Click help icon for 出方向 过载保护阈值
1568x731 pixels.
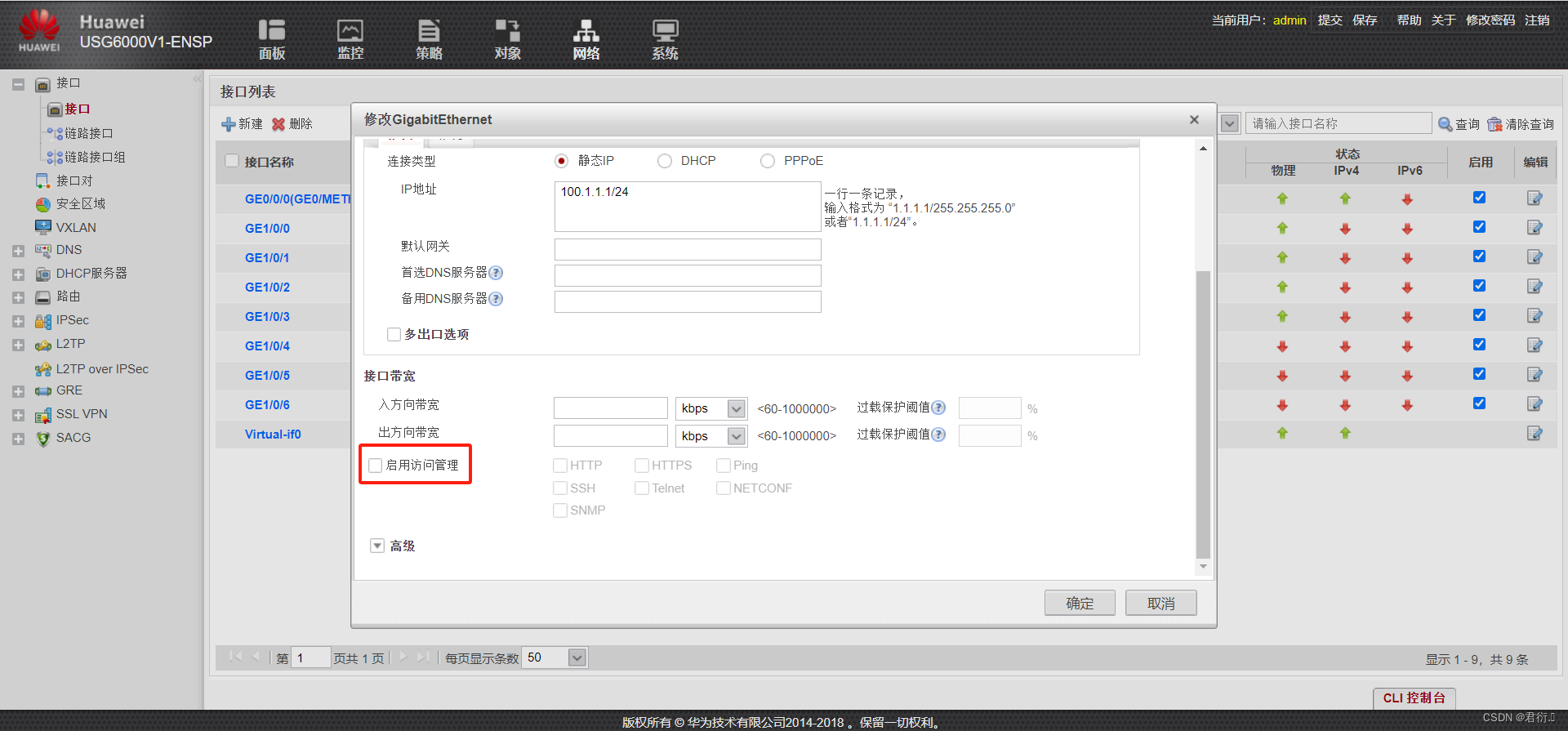[x=938, y=435]
